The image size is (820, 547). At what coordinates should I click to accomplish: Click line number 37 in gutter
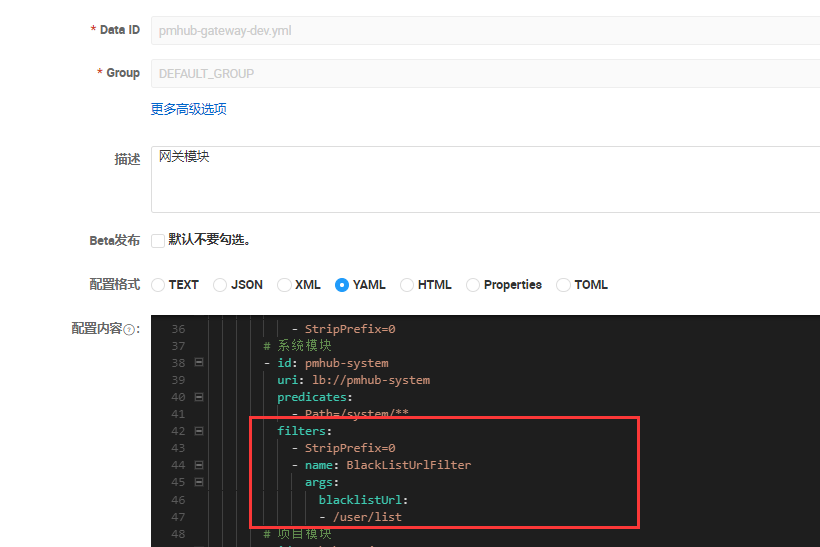[x=178, y=346]
